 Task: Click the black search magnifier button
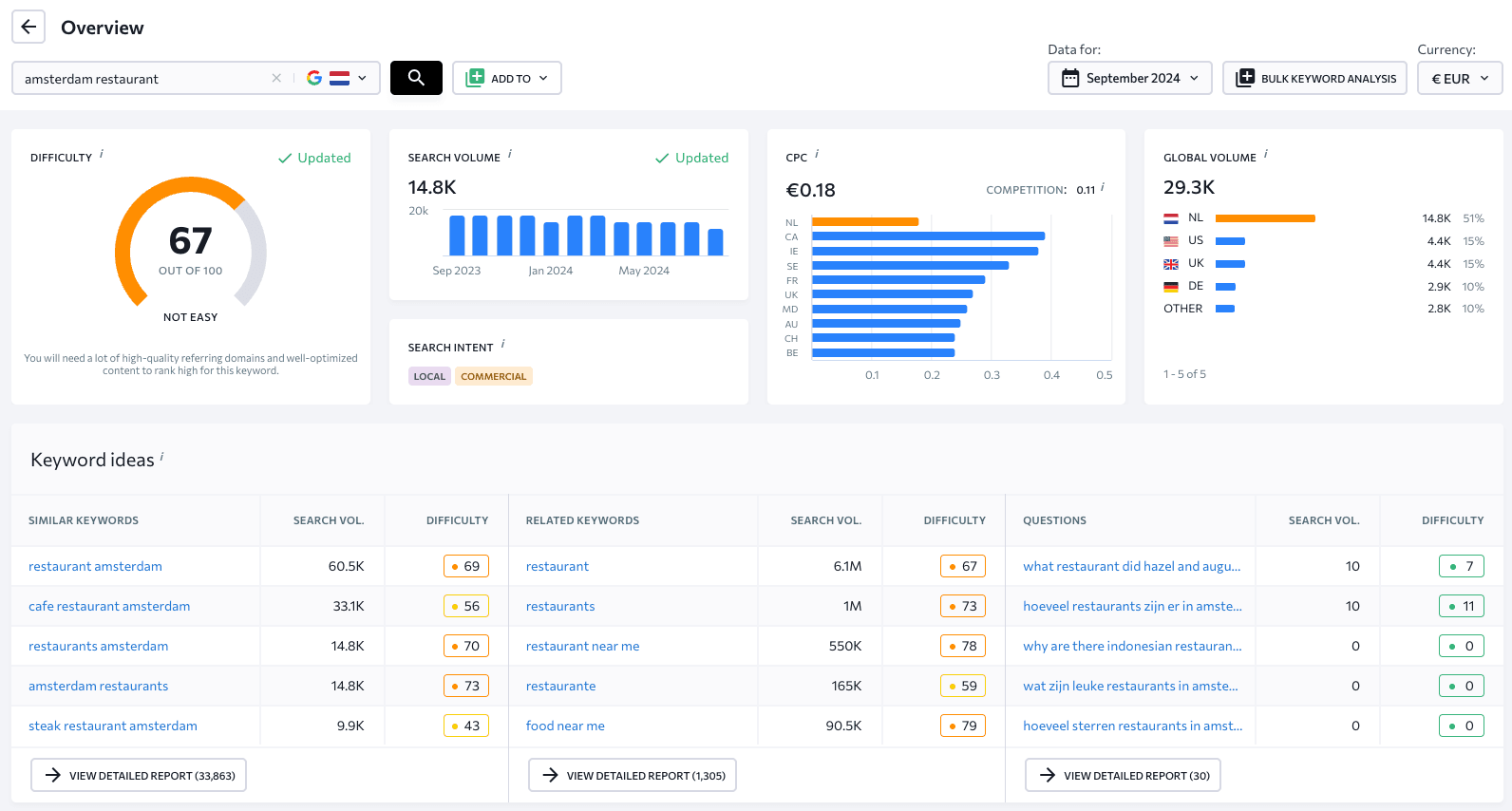(x=416, y=78)
